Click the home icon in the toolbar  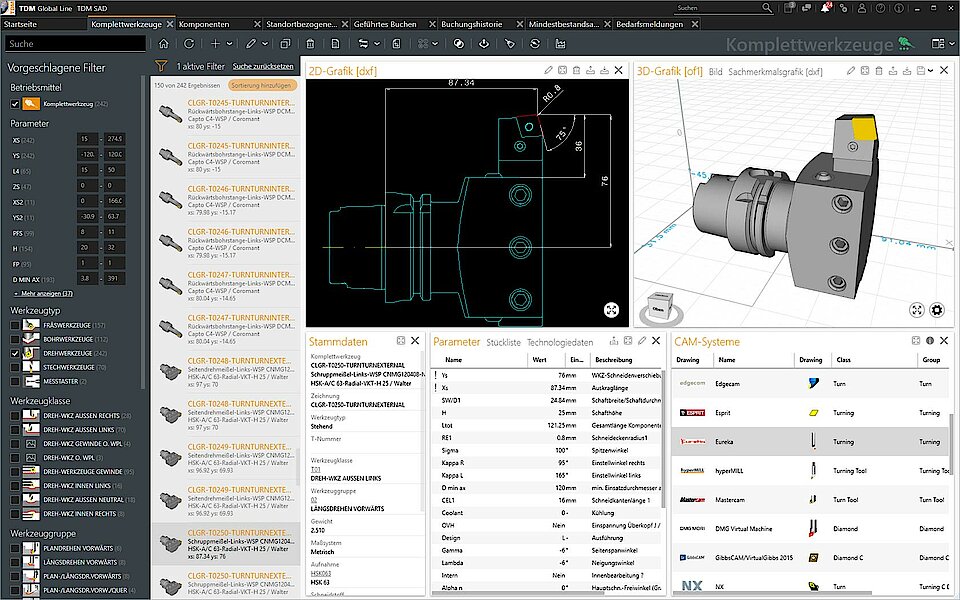point(164,44)
